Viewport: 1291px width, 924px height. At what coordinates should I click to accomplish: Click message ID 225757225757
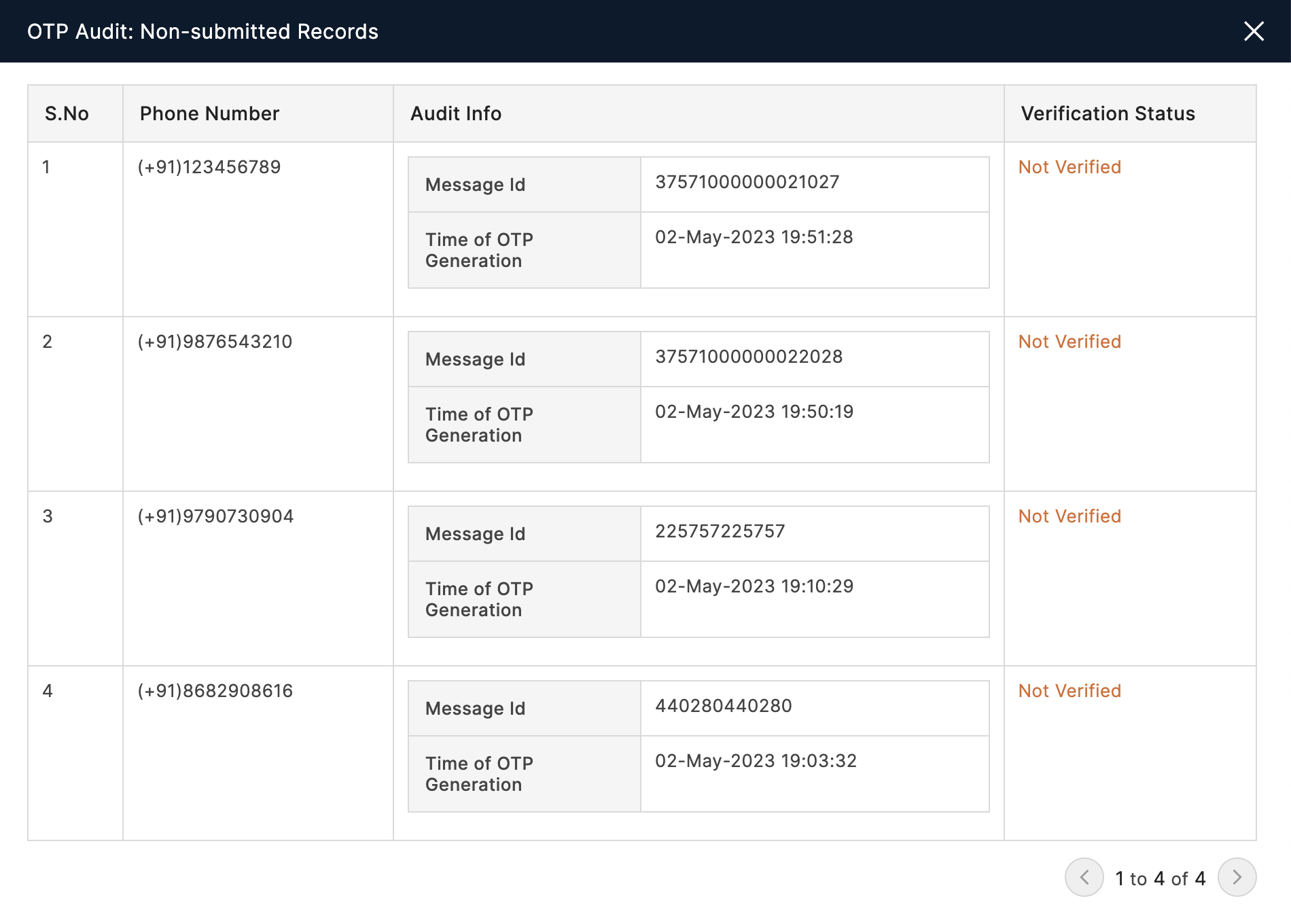720,531
